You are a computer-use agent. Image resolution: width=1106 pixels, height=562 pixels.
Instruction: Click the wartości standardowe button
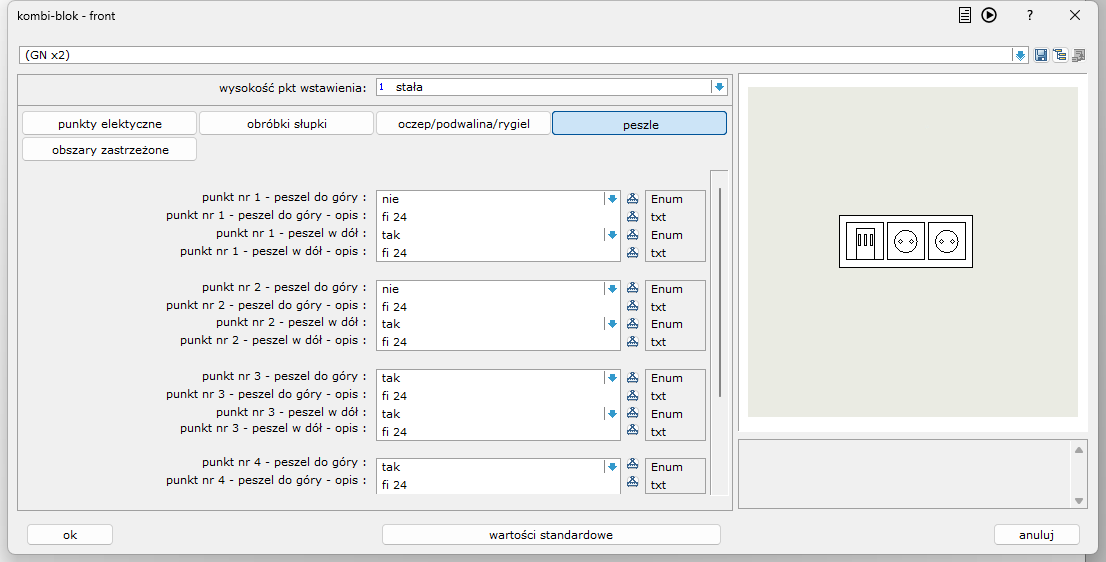click(551, 535)
